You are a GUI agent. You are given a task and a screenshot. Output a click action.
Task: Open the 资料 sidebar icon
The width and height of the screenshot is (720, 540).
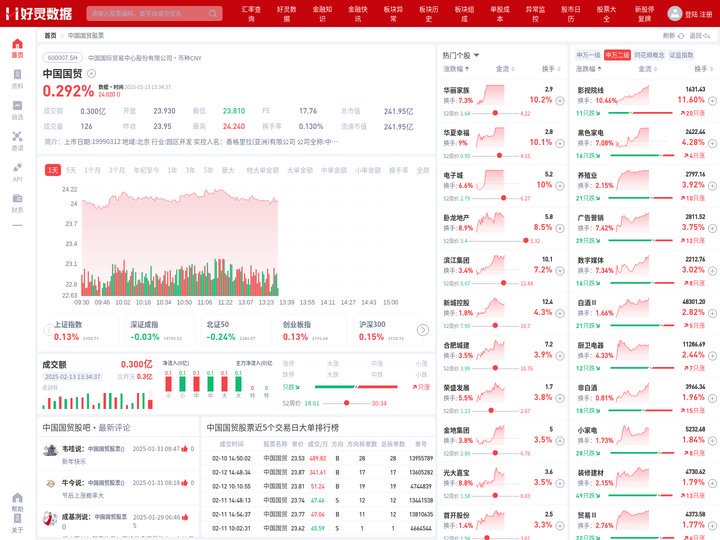(17, 79)
